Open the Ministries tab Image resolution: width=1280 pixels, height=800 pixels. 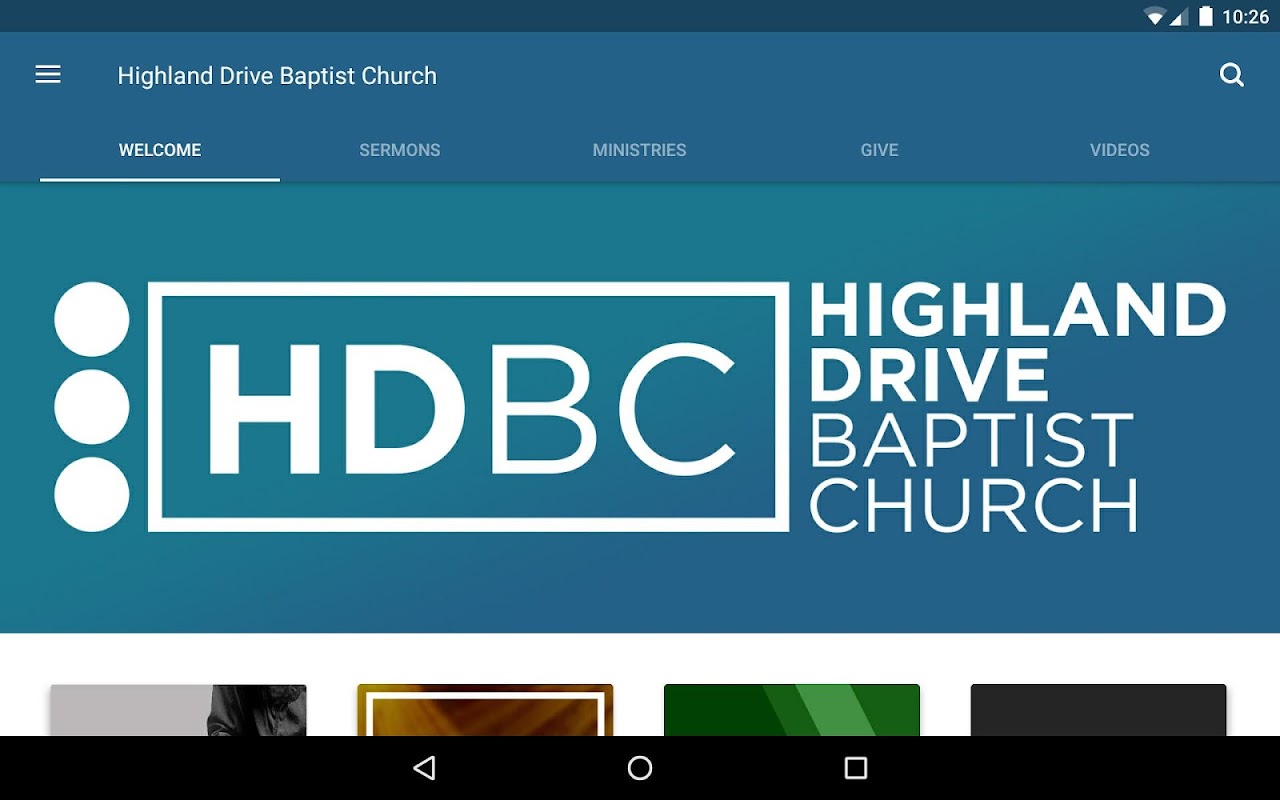(640, 150)
